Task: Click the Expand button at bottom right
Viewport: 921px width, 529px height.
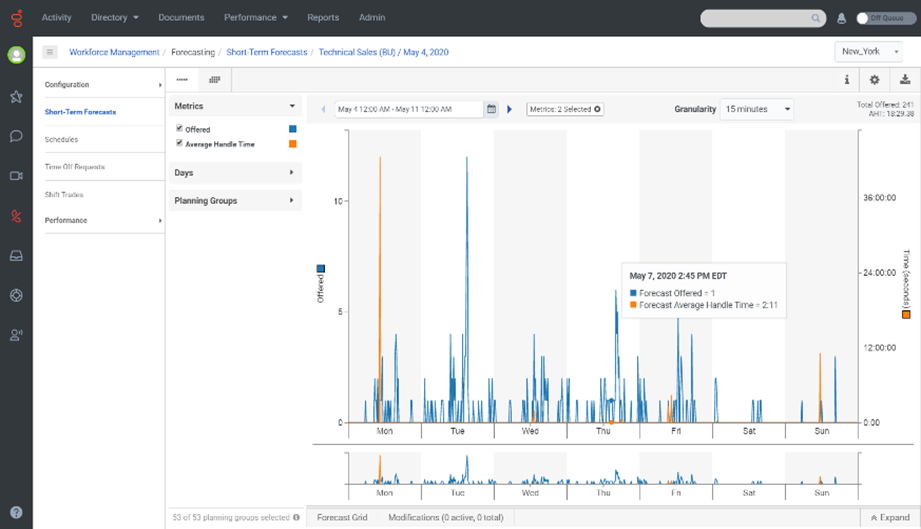Action: (889, 518)
